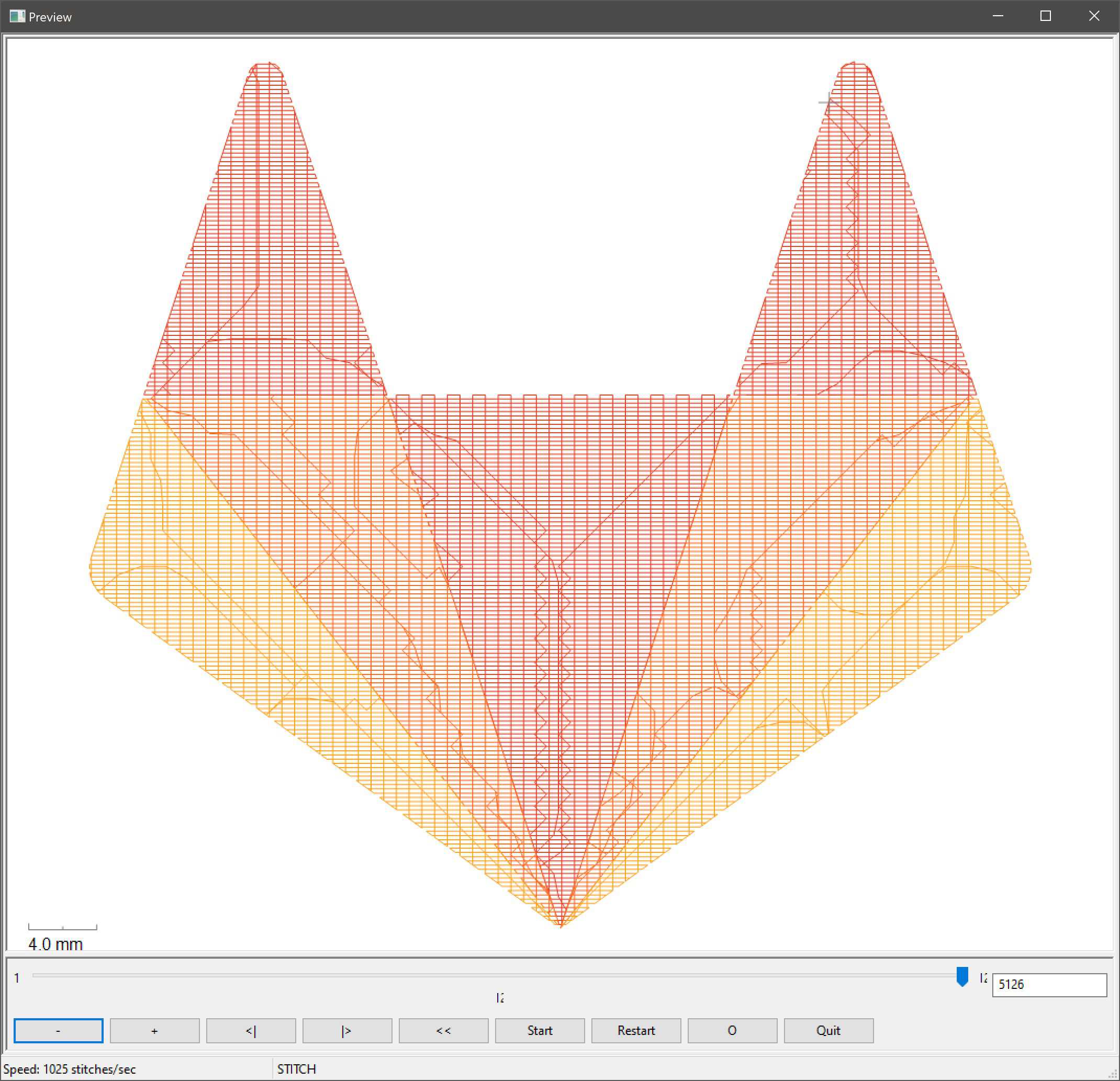Restart the stitch simulation
Viewport: 1120px width, 1081px height.
pyautogui.click(x=636, y=1030)
